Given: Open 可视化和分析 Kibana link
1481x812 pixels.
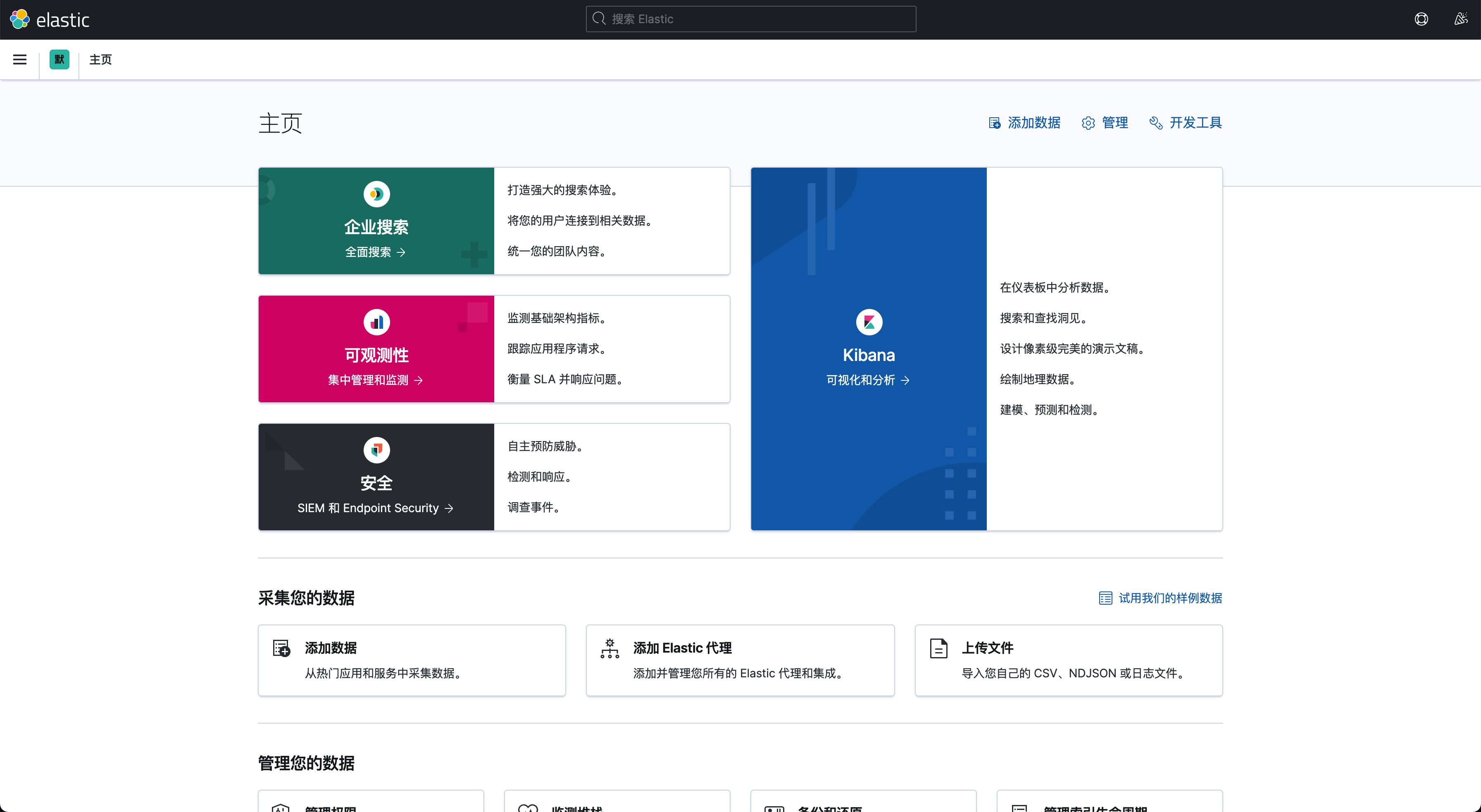Looking at the screenshot, I should tap(867, 380).
